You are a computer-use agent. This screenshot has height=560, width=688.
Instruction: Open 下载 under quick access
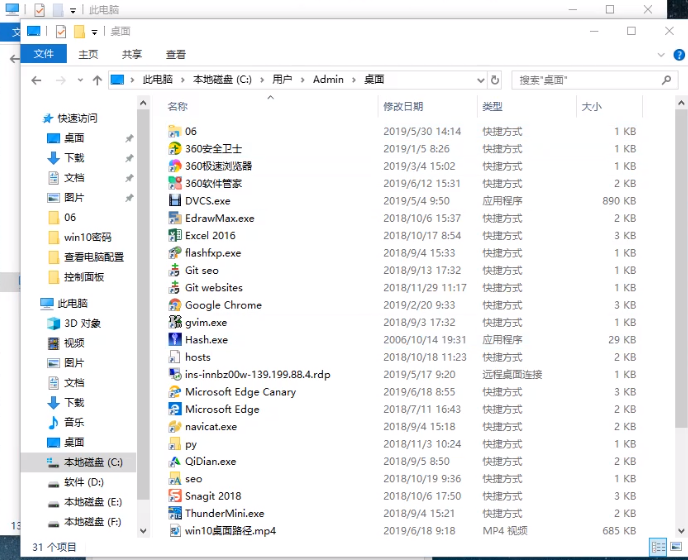(74, 158)
